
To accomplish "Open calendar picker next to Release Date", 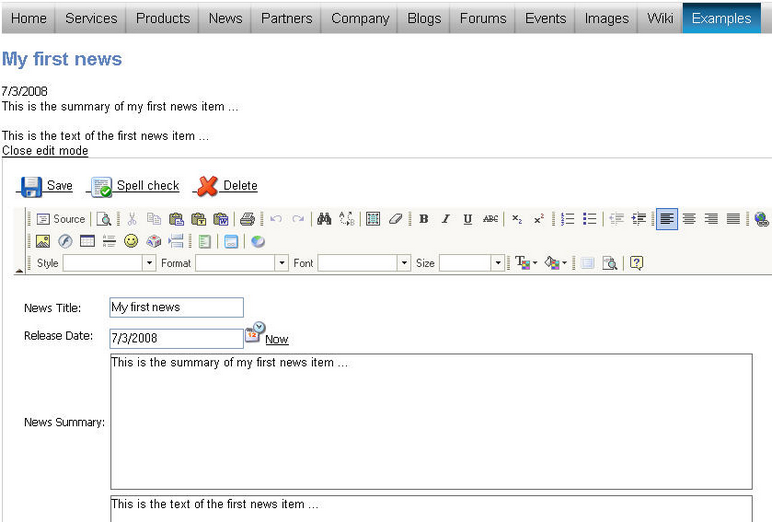I will click(255, 331).
